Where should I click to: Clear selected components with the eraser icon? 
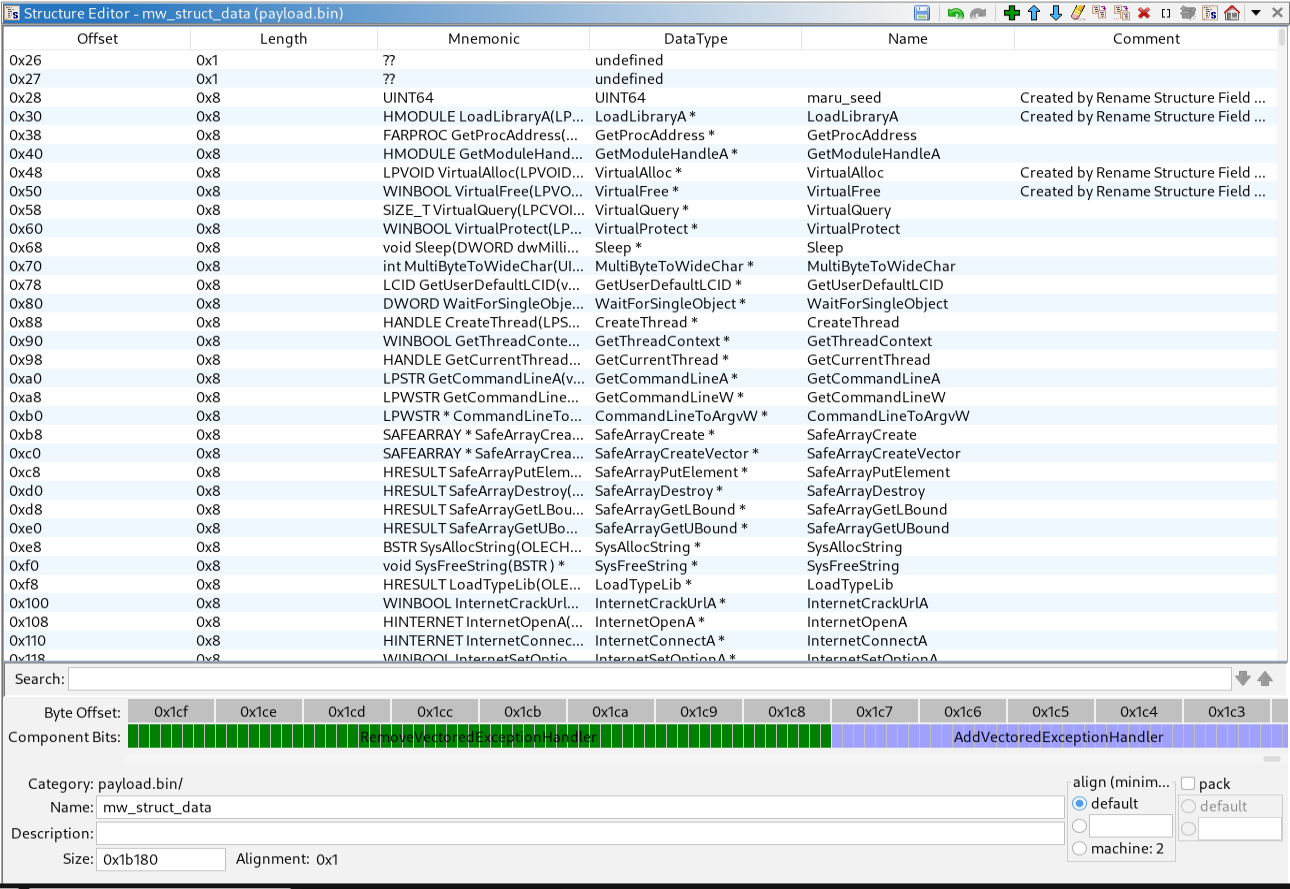(x=1078, y=13)
